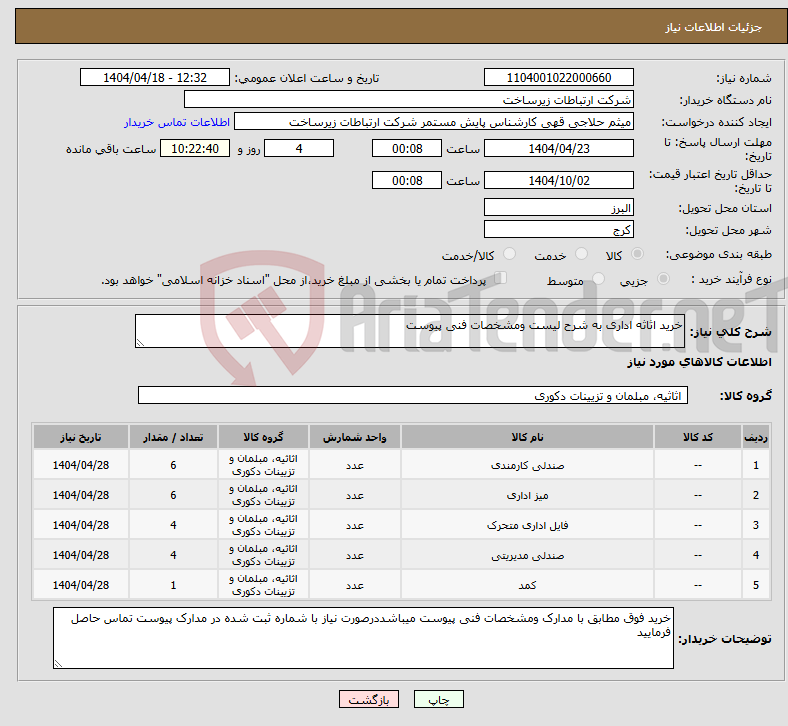Click the تعداد / مقدار column header
This screenshot has height=726, width=788.
(x=173, y=437)
